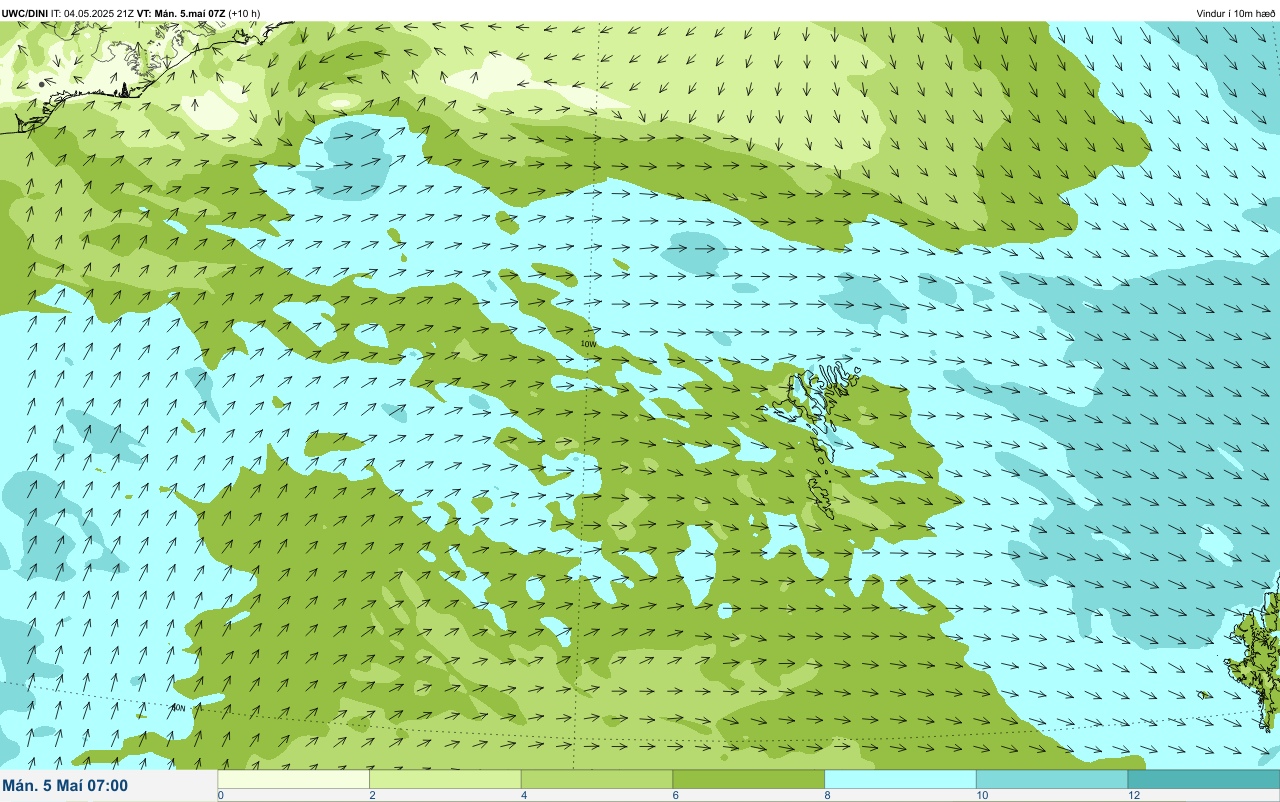This screenshot has width=1280, height=802.
Task: Click the 8–10 m/s legend swatch
Action: (900, 779)
